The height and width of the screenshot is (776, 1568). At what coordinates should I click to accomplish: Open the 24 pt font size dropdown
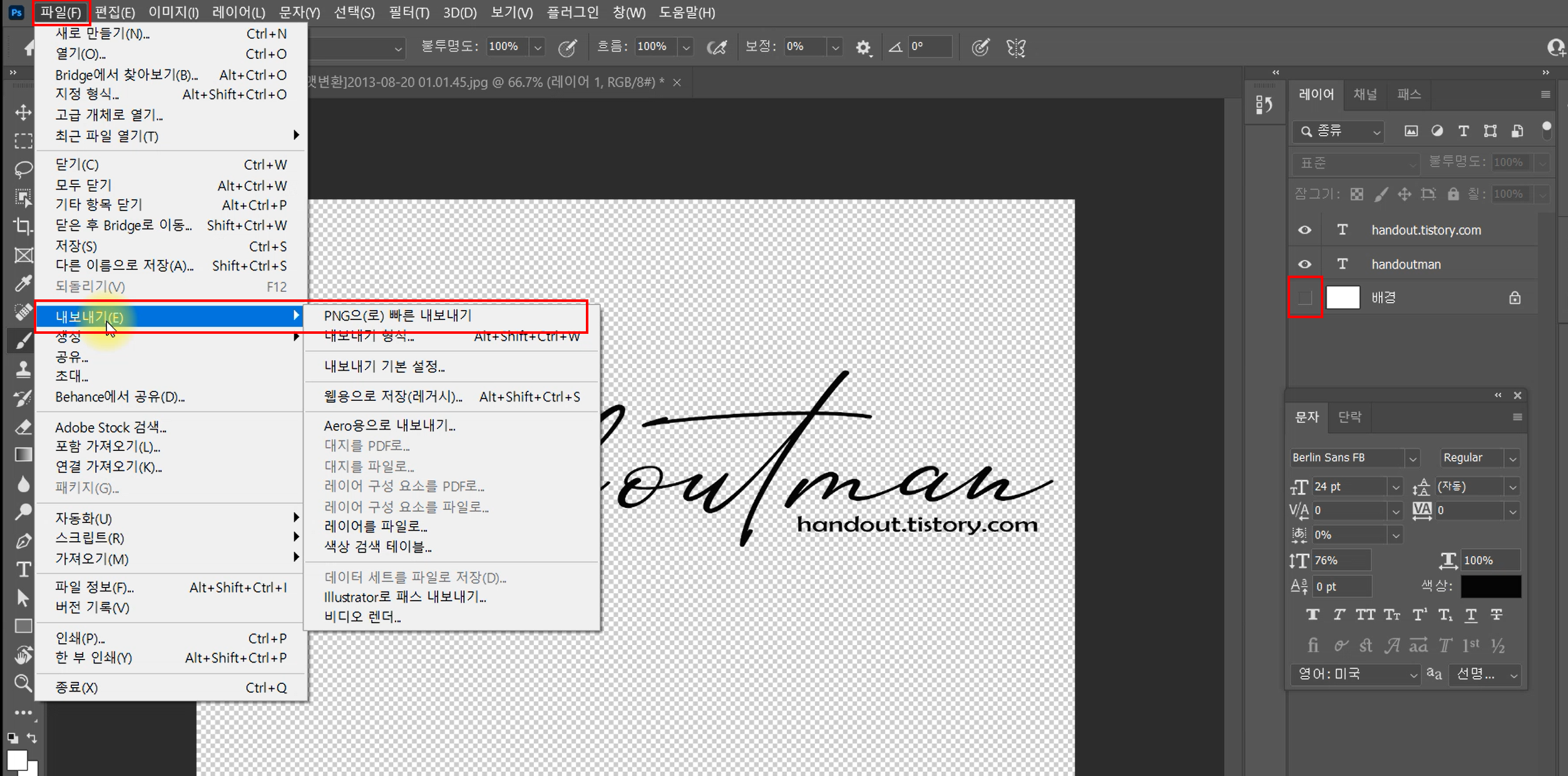coord(1395,487)
